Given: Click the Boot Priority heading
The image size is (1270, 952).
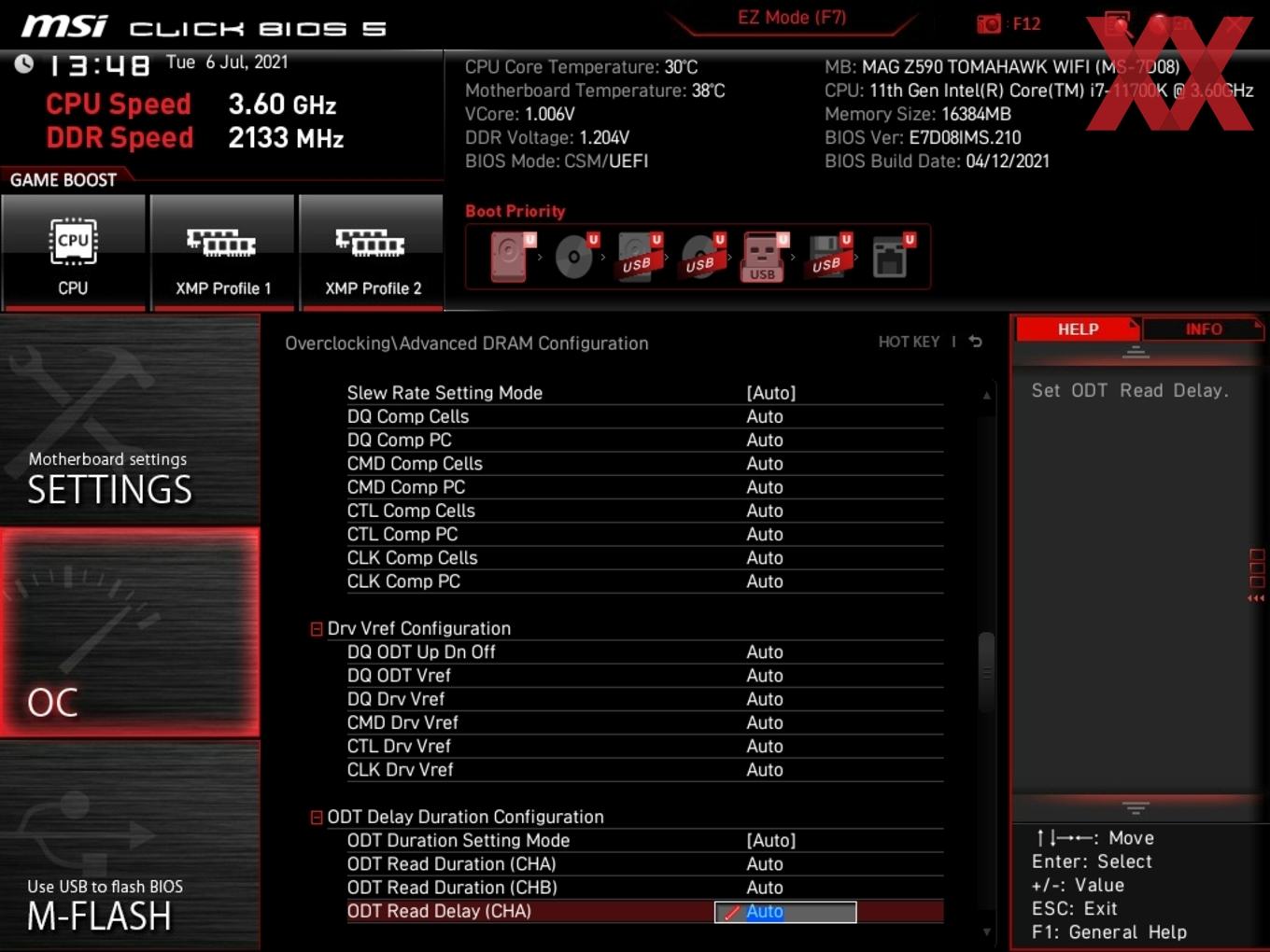Looking at the screenshot, I should [x=515, y=211].
